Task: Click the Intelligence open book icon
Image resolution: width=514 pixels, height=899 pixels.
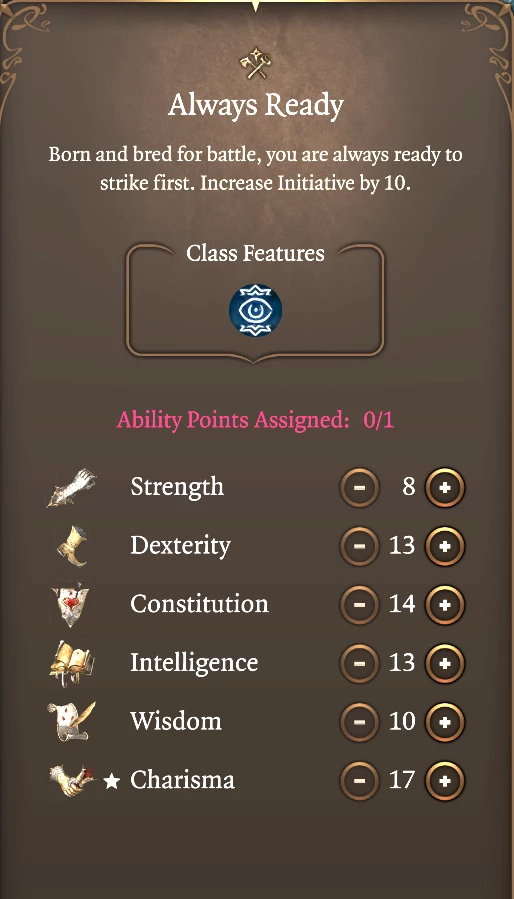Action: (72, 663)
